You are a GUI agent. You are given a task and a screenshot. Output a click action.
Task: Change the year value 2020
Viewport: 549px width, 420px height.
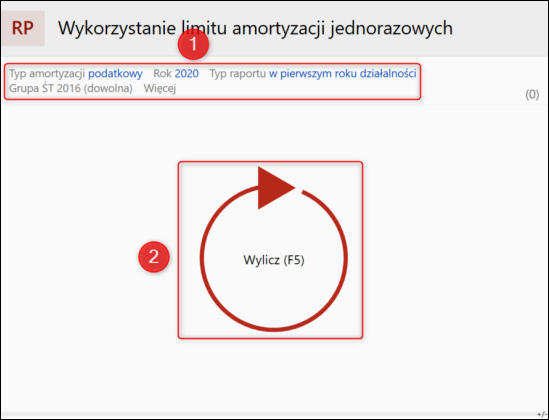pyautogui.click(x=187, y=74)
